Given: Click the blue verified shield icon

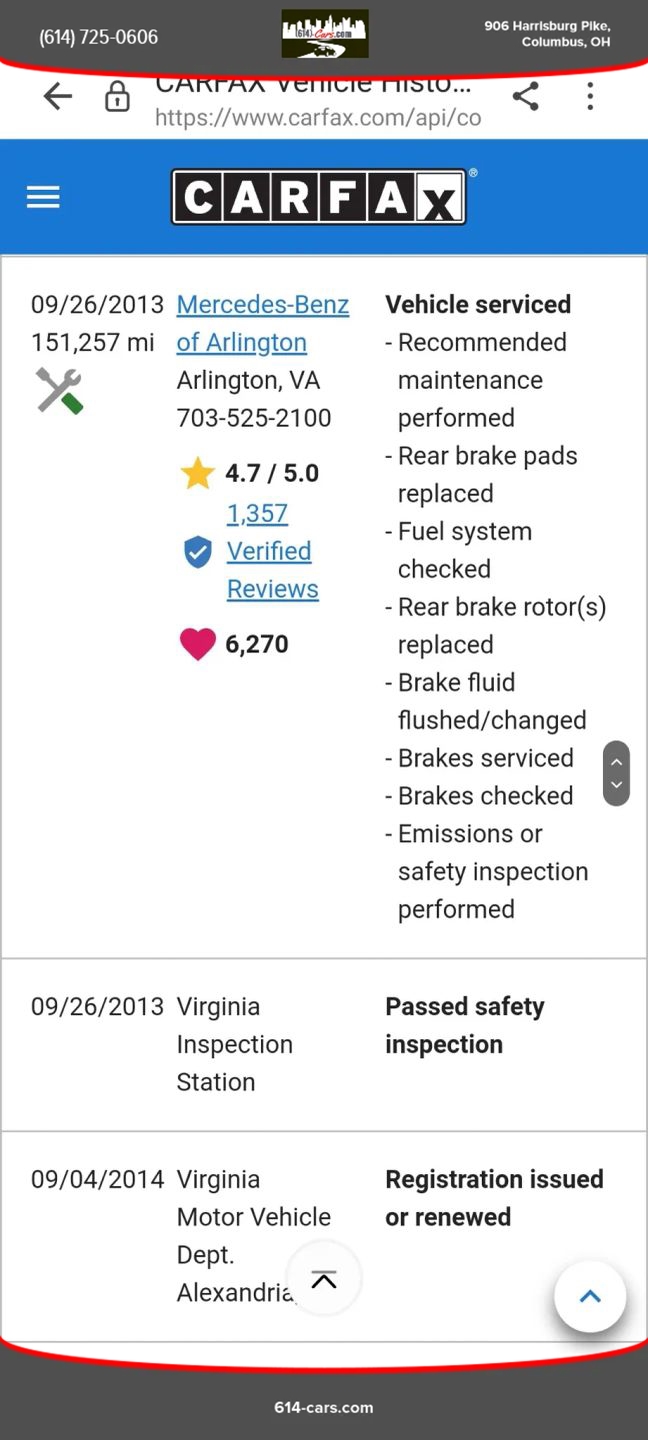Looking at the screenshot, I should (198, 552).
